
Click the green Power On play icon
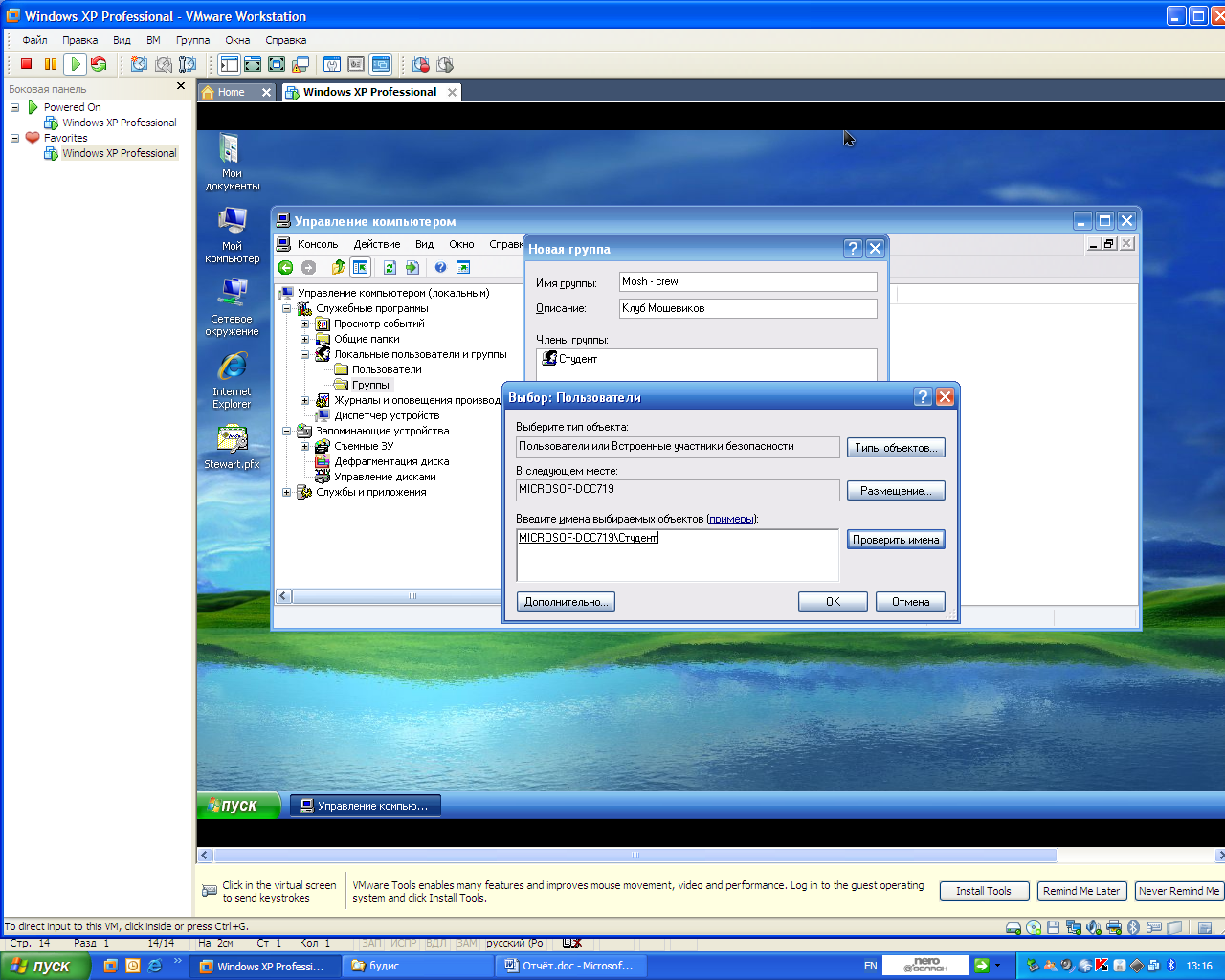75,64
